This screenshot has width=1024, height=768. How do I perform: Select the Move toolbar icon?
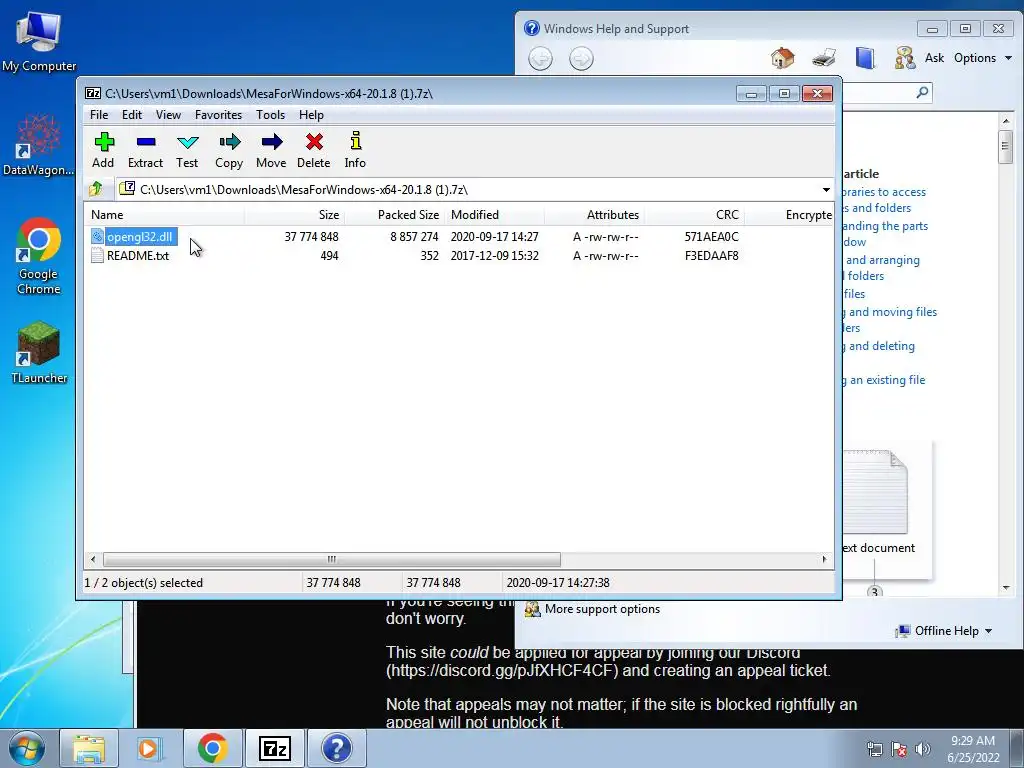271,150
